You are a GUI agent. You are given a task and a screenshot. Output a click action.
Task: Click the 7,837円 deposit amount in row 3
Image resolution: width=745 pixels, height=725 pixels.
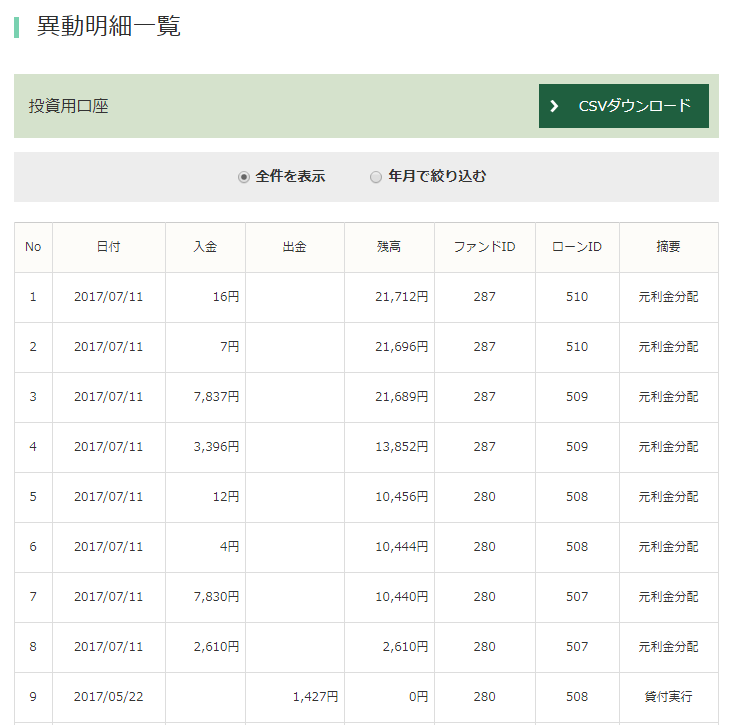[x=216, y=397]
